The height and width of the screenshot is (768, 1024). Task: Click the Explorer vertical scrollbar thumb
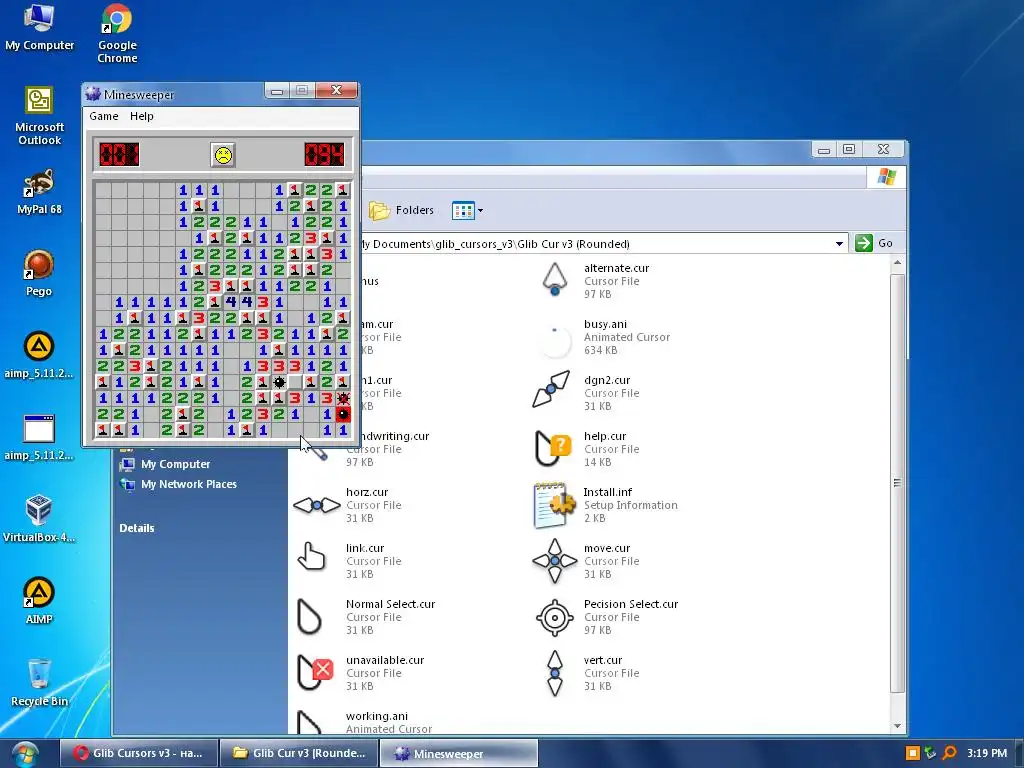click(x=897, y=483)
